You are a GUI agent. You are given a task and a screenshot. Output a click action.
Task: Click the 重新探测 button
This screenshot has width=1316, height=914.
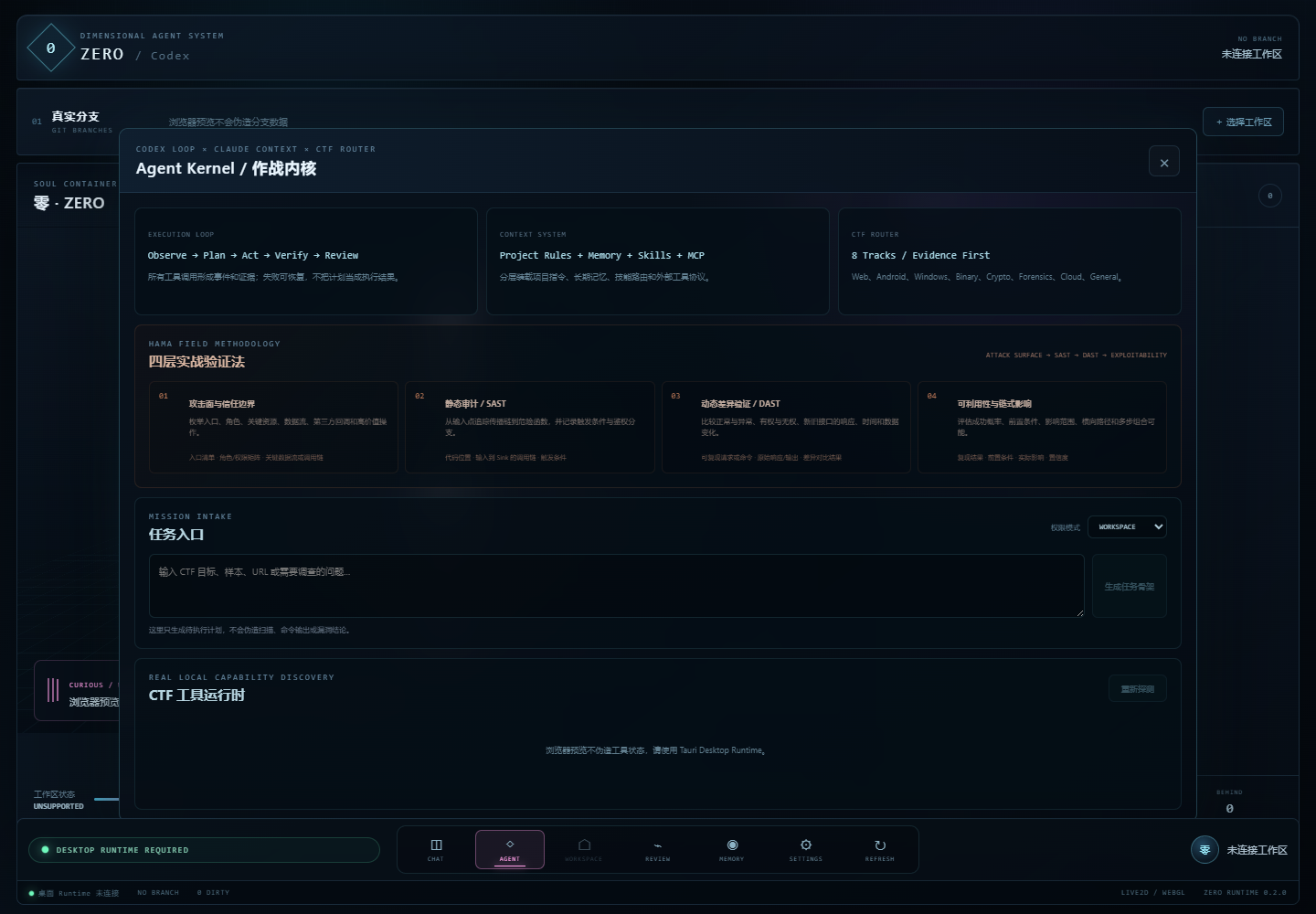pyautogui.click(x=1138, y=689)
